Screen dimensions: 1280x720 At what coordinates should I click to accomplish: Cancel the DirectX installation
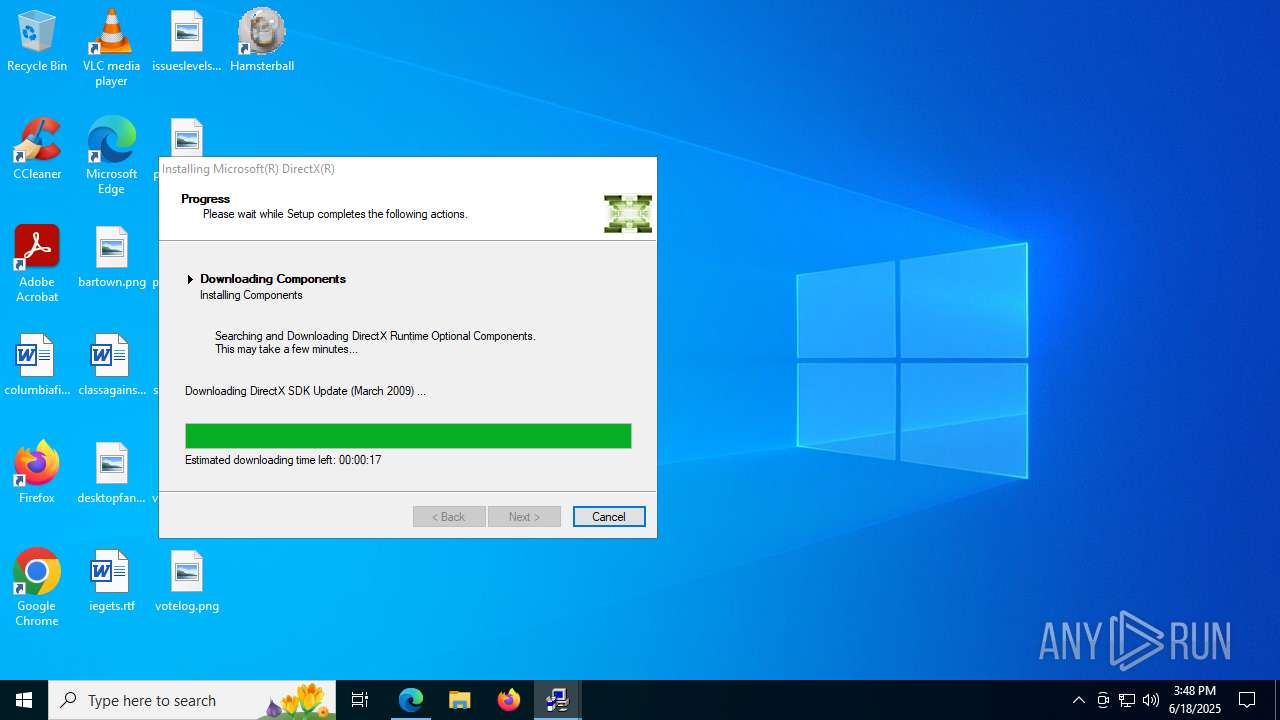click(609, 516)
